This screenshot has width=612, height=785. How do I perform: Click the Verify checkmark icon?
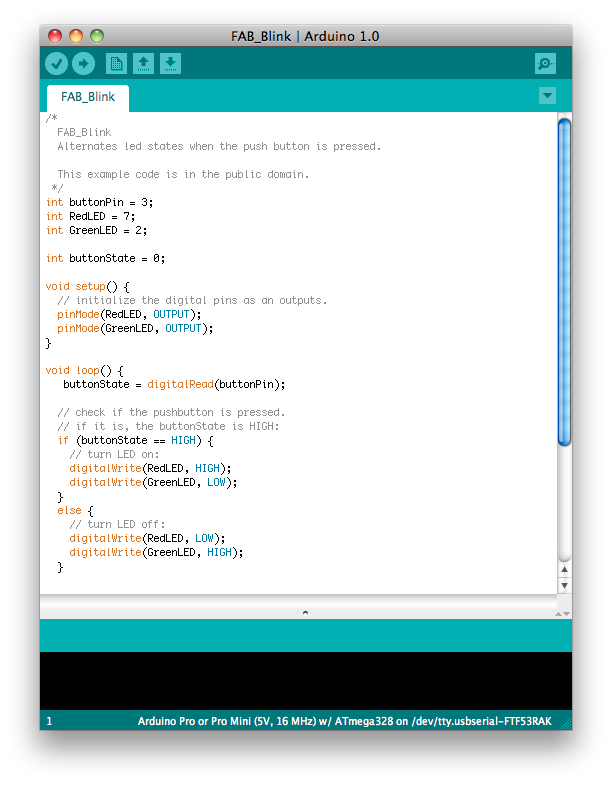click(56, 64)
